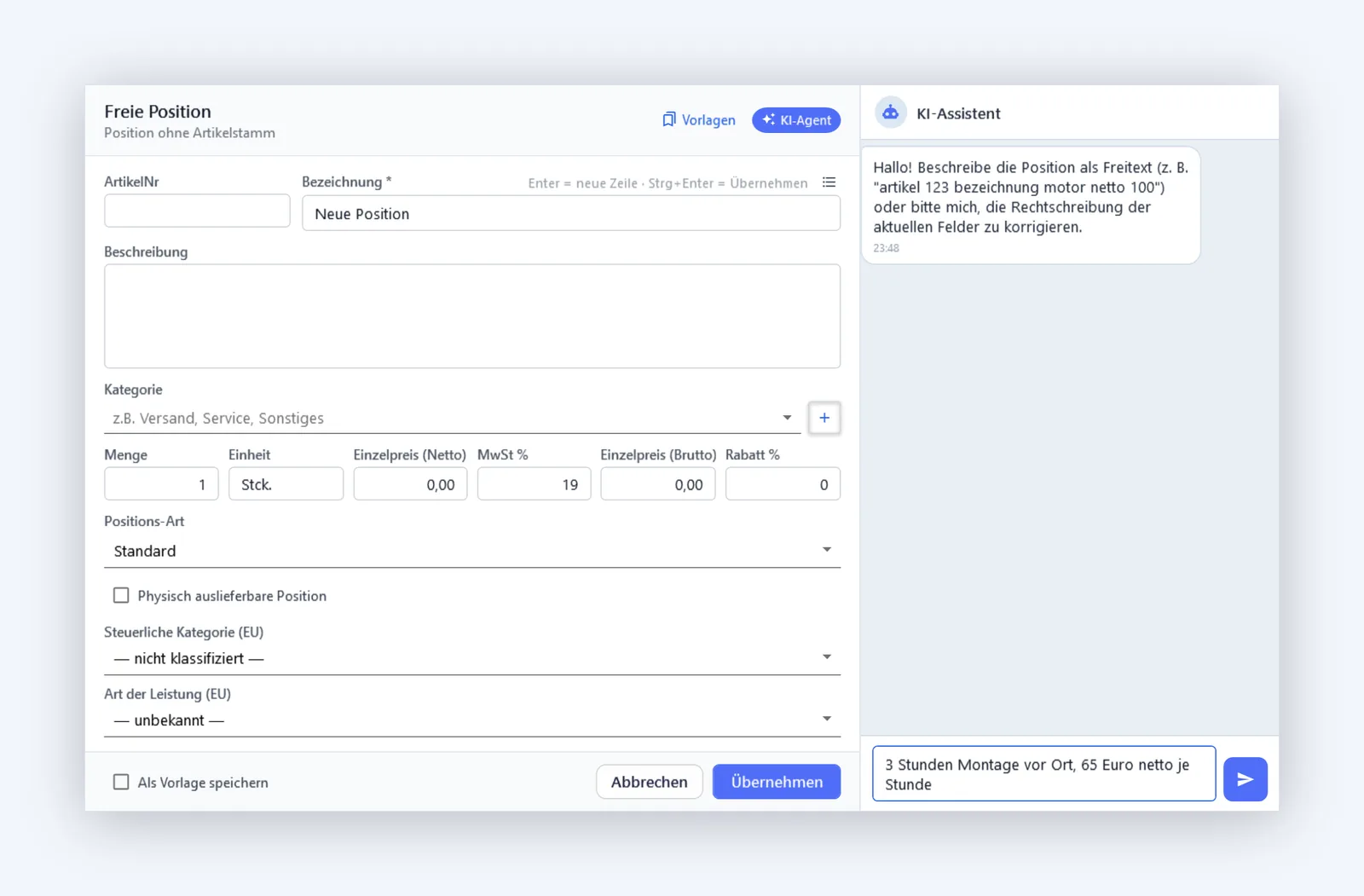The width and height of the screenshot is (1364, 896).
Task: Open the Vorlagen templates bookmark
Action: (x=699, y=120)
